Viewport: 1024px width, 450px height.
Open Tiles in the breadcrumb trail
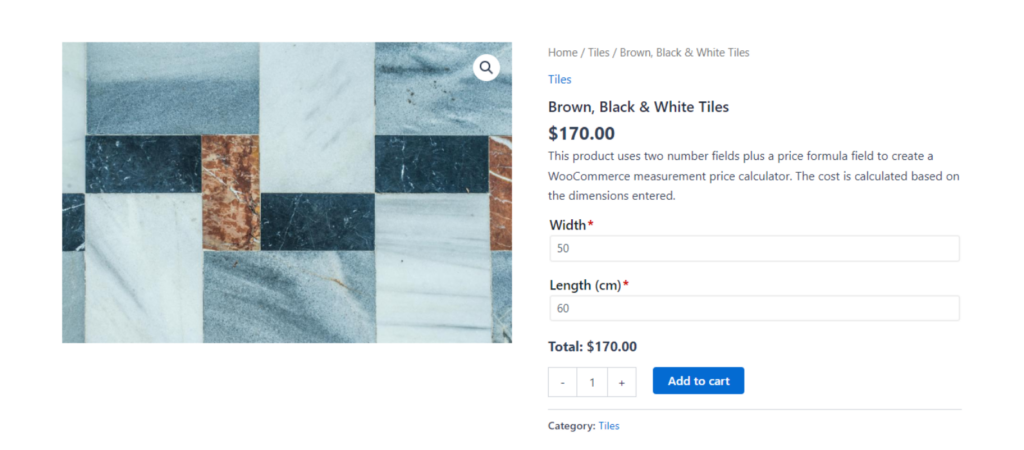click(598, 52)
